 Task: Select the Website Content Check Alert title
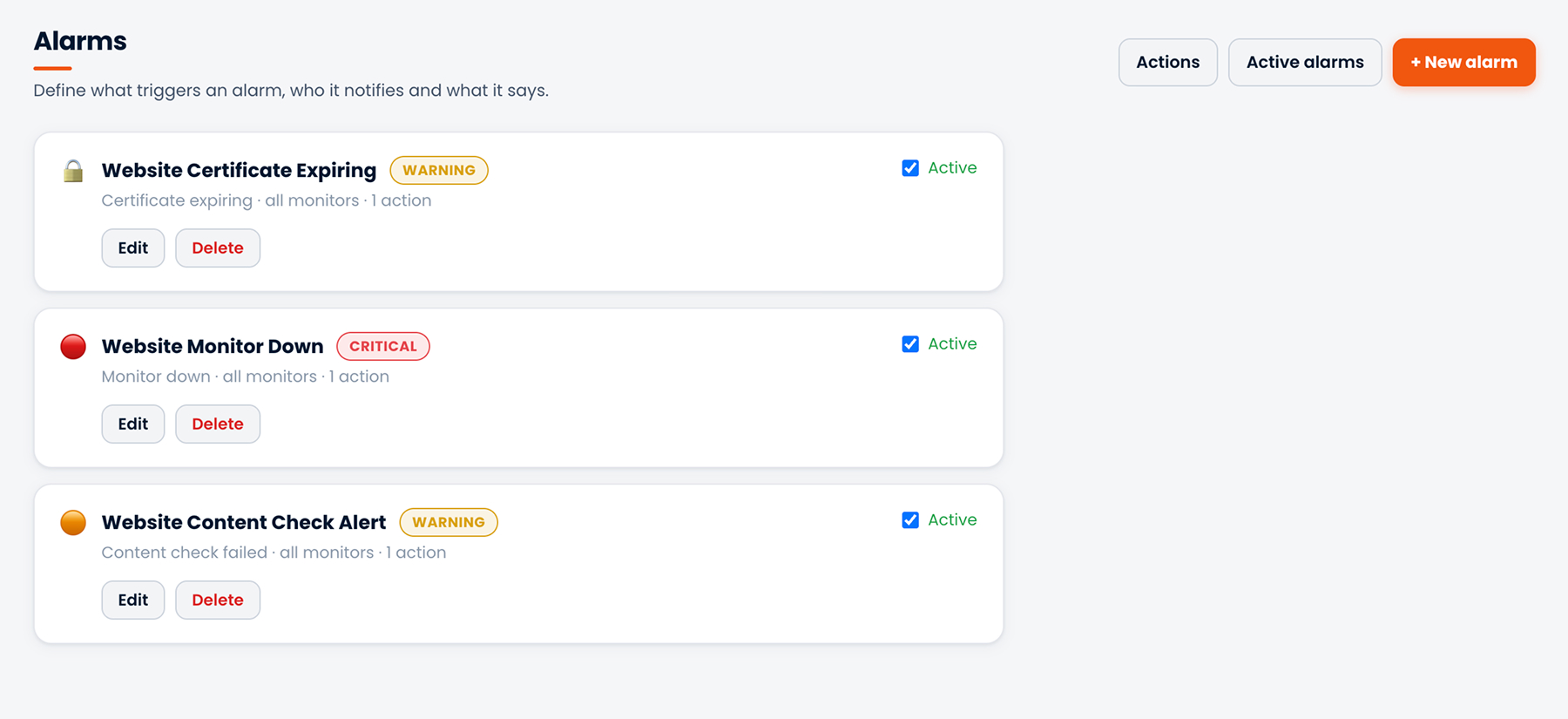244,522
